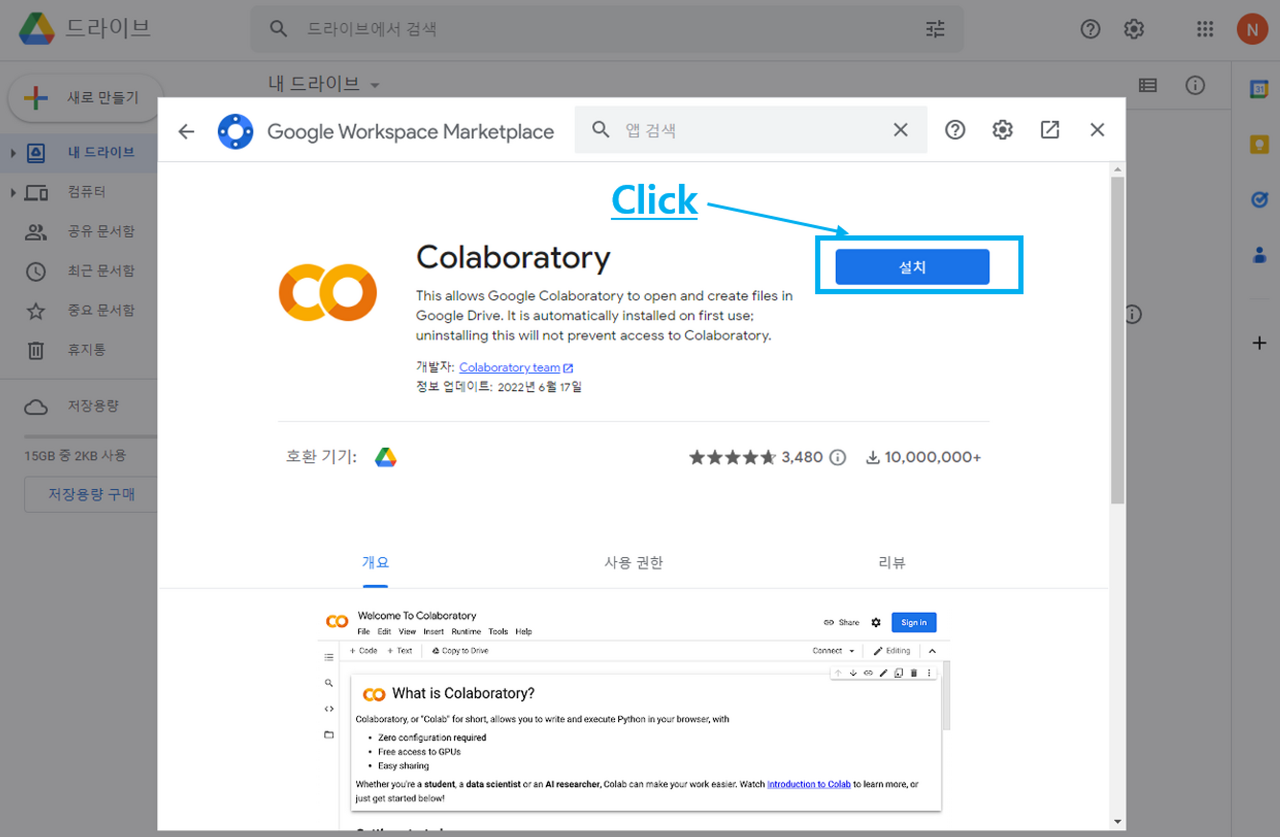Open the account avatar N
The width and height of the screenshot is (1280, 837).
[x=1252, y=29]
